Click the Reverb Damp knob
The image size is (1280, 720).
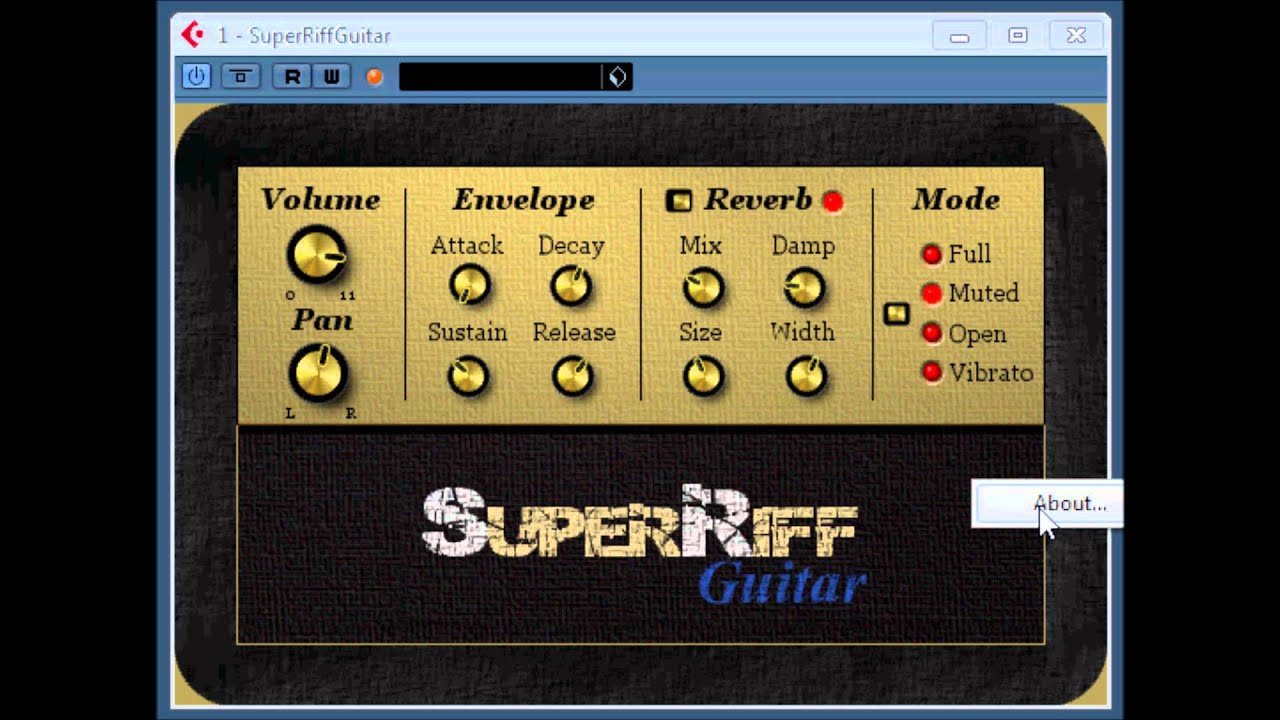[804, 288]
